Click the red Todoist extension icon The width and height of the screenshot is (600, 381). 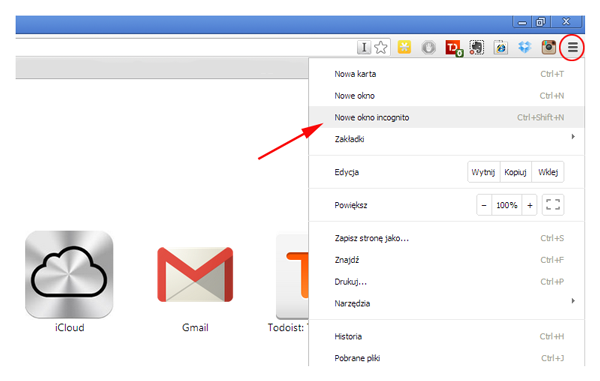pyautogui.click(x=453, y=48)
